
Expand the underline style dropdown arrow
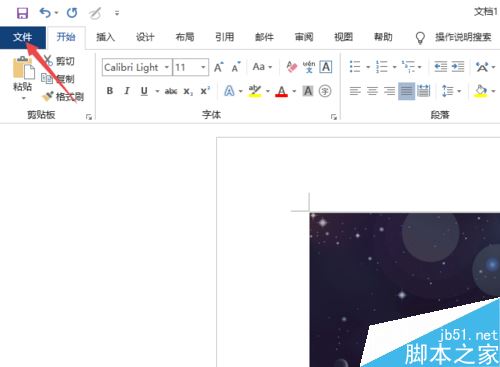tap(157, 91)
